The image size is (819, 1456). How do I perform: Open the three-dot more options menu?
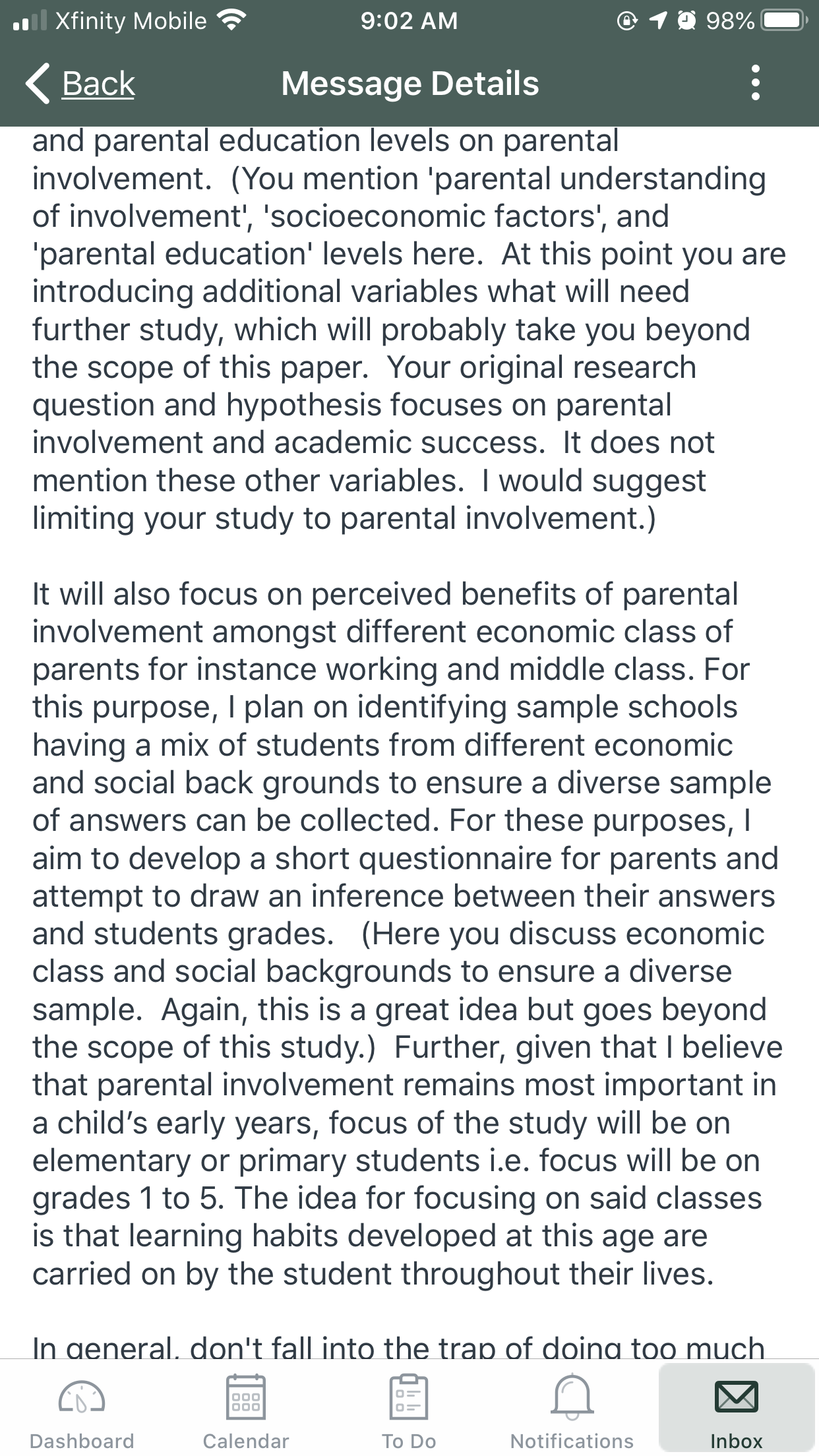(756, 83)
